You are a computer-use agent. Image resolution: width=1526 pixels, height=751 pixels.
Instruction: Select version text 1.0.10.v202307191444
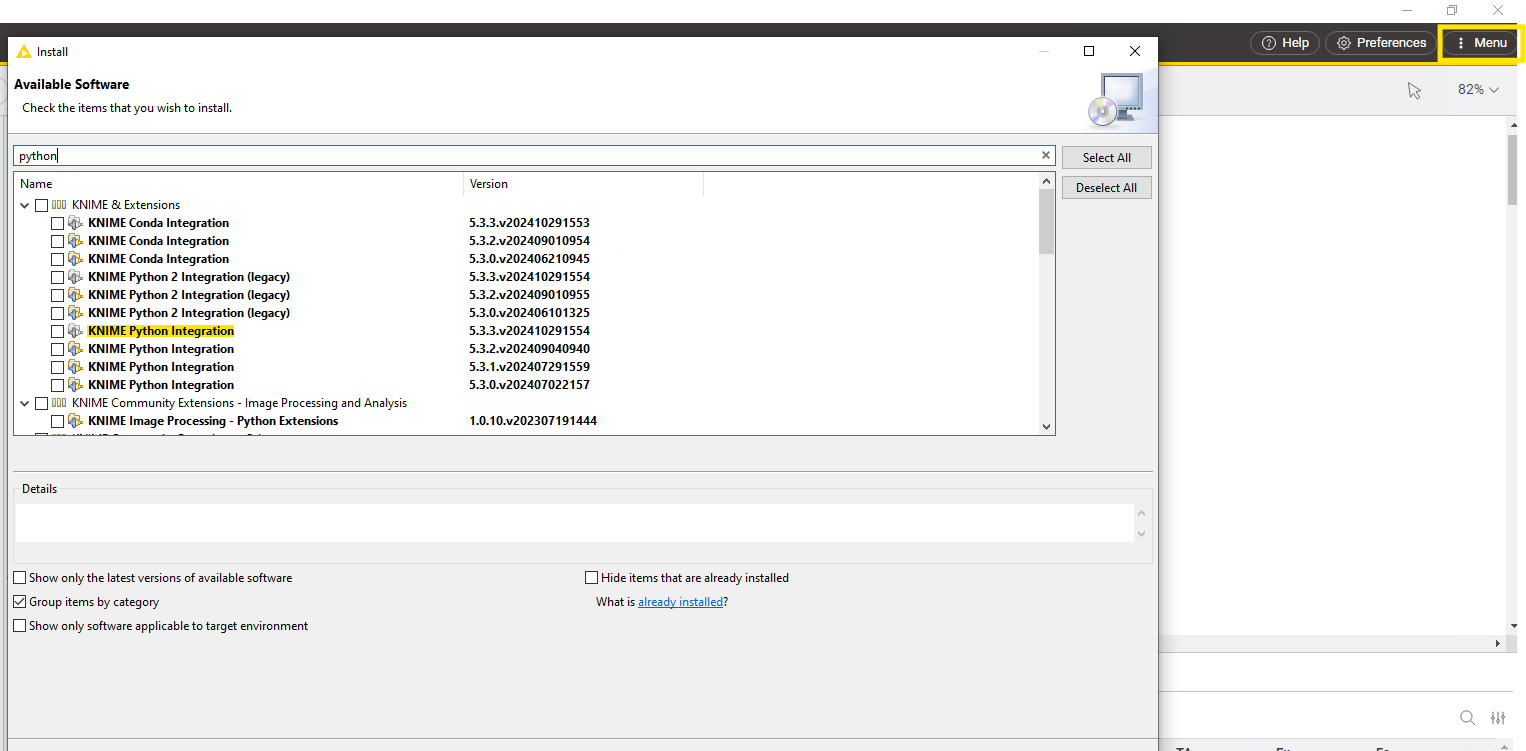[533, 421]
